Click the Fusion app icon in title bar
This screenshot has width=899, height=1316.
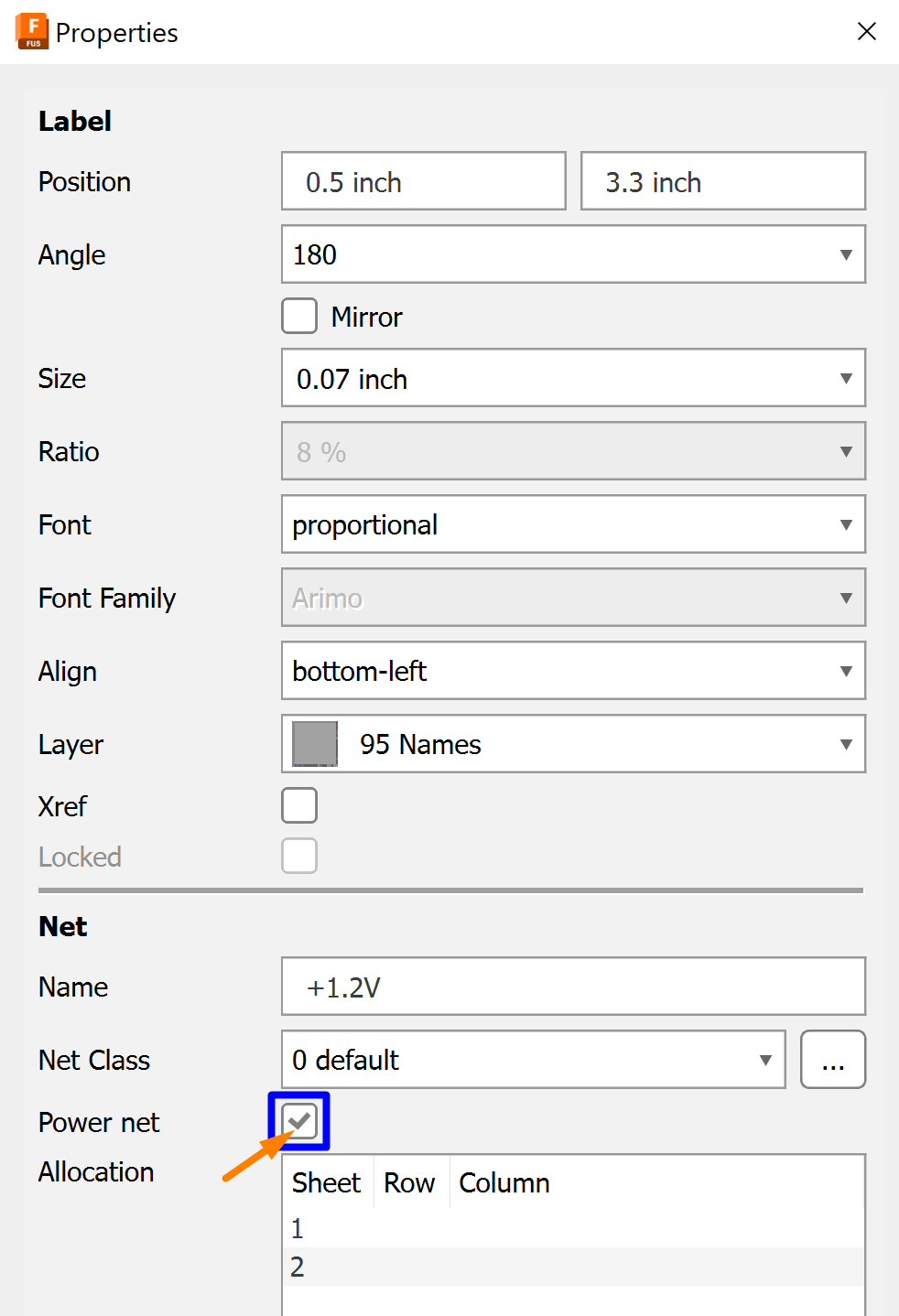pyautogui.click(x=32, y=31)
